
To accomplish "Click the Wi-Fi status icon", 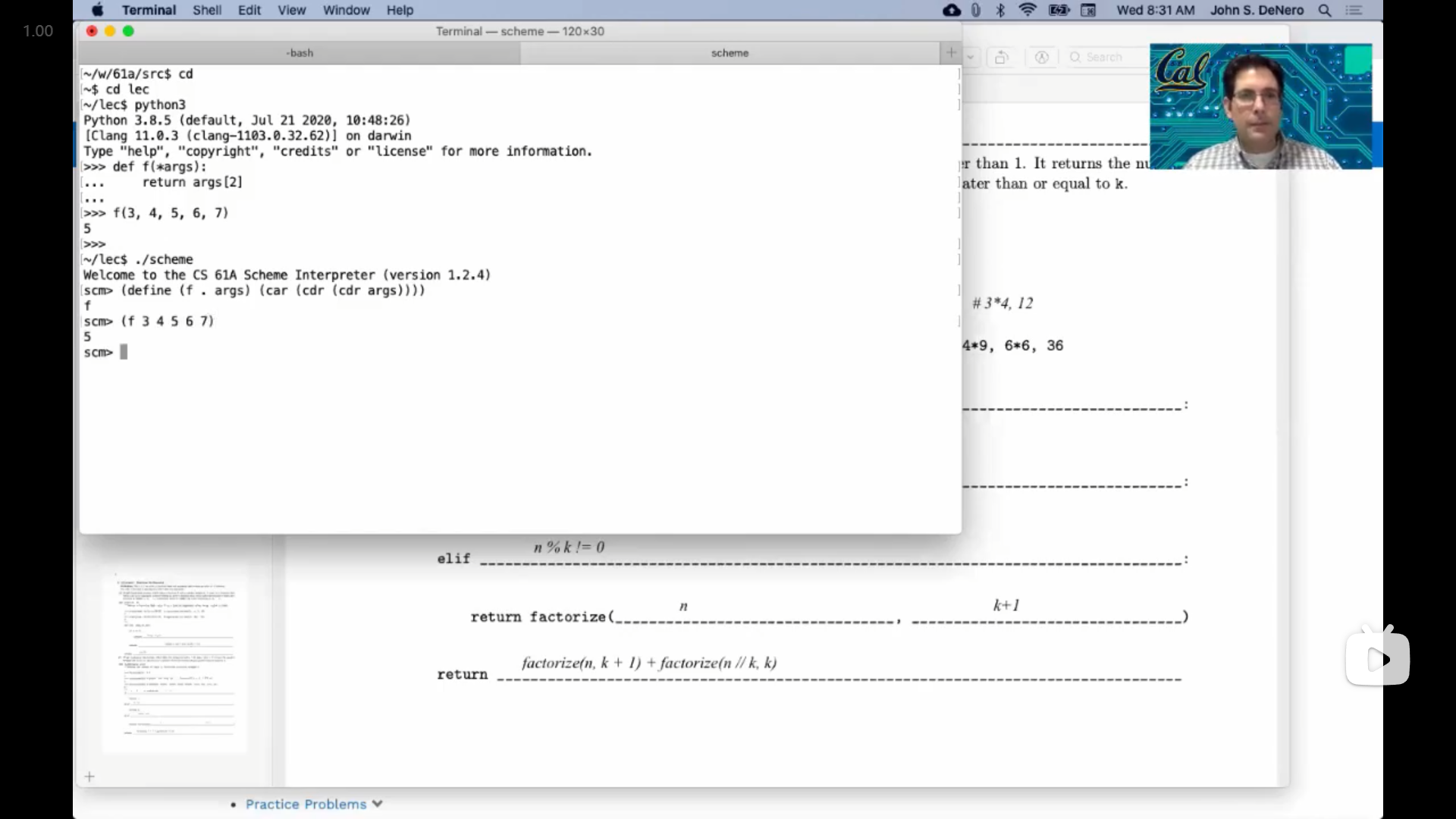I will pos(1028,10).
